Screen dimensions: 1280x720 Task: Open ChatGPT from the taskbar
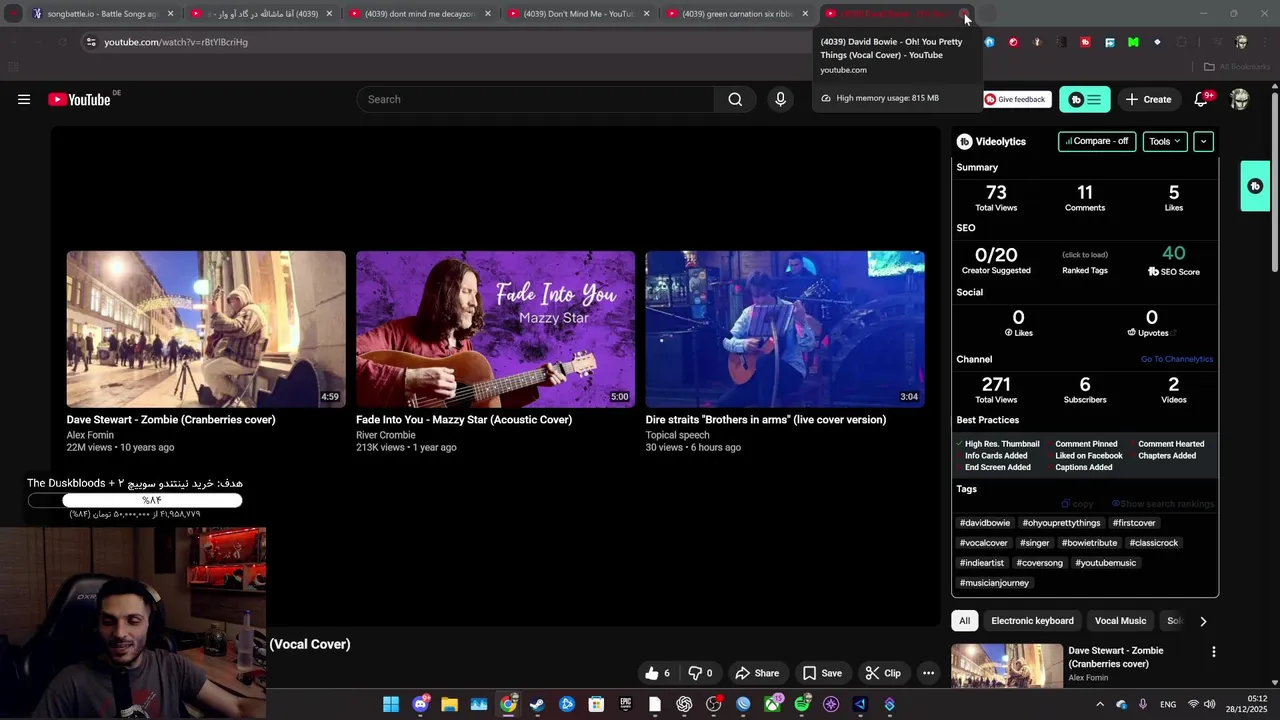point(684,704)
